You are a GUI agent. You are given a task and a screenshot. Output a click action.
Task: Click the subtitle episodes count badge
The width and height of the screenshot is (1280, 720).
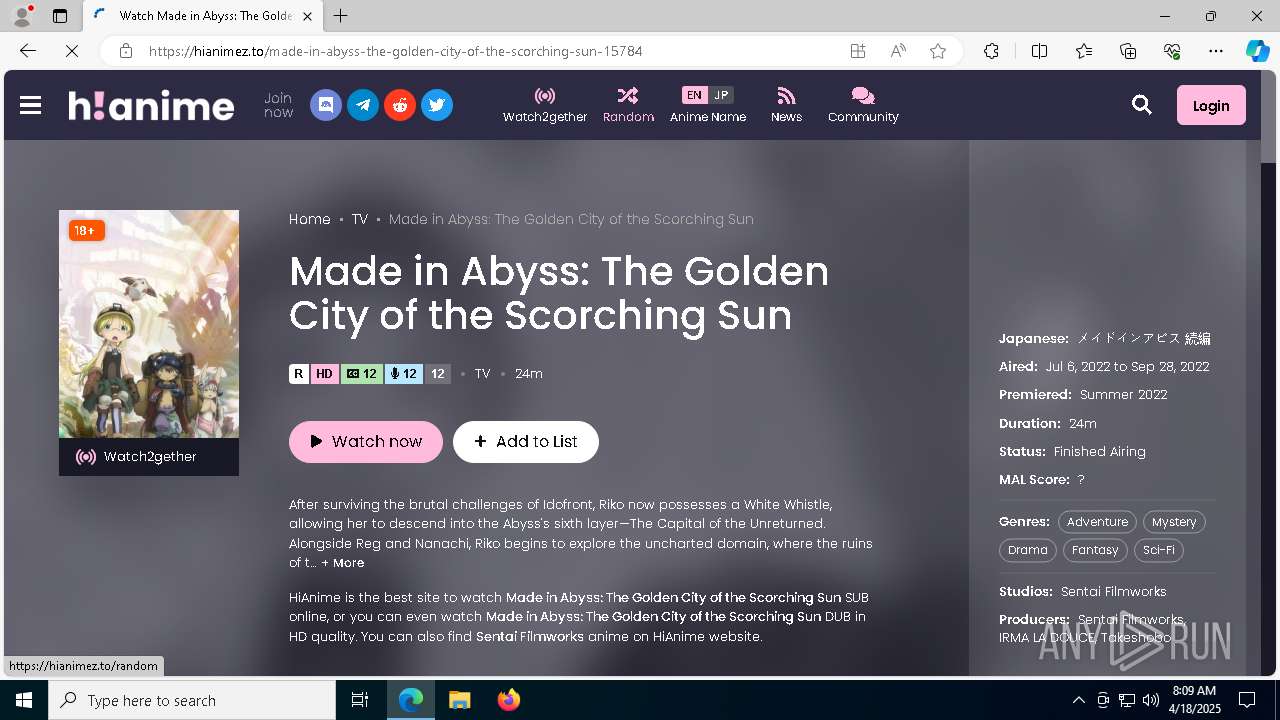(x=361, y=374)
